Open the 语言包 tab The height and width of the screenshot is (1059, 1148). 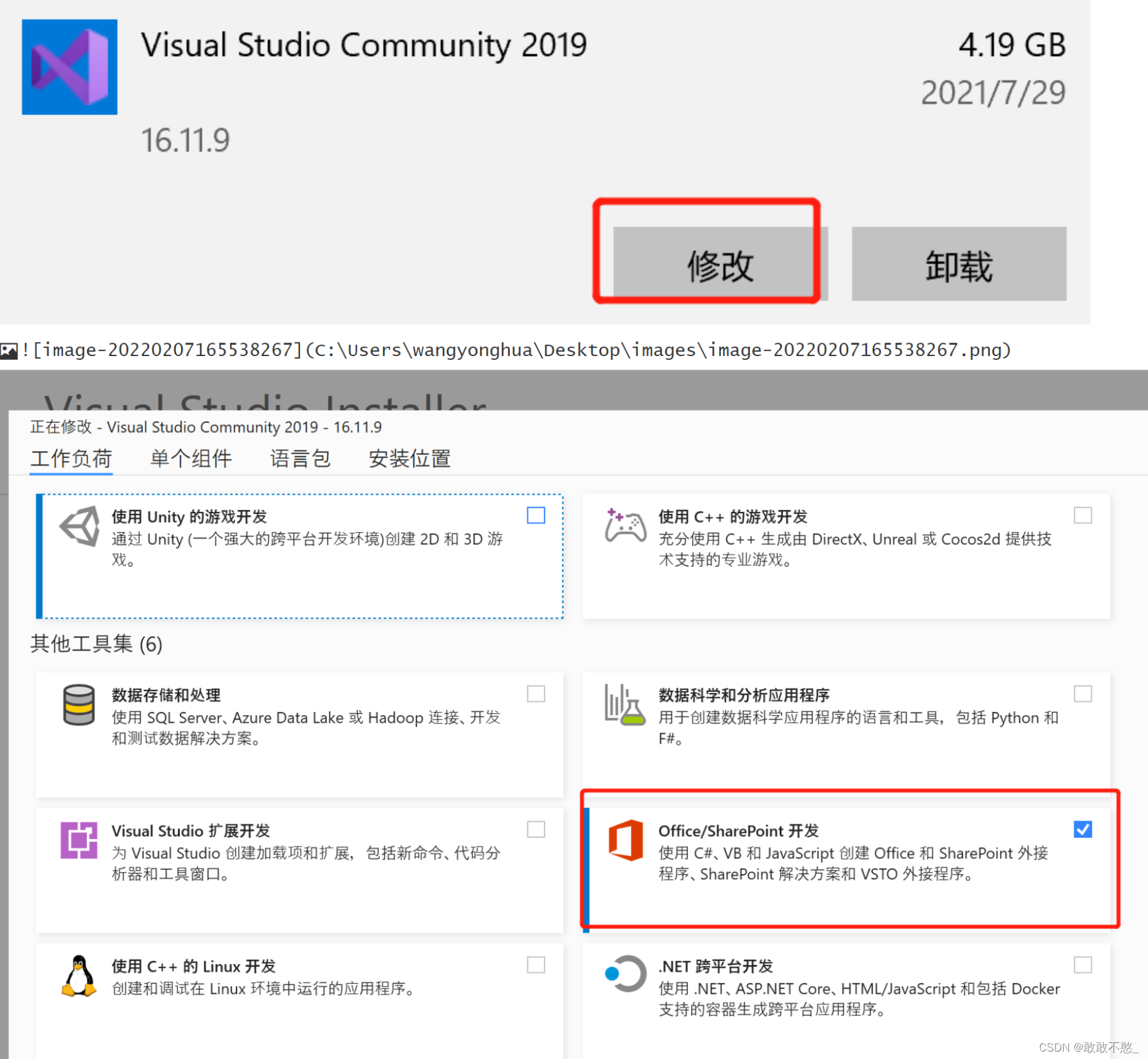pos(301,459)
